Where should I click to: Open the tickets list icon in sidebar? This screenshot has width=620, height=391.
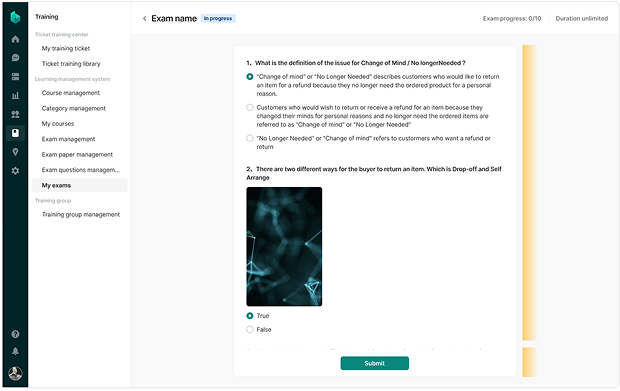coord(15,76)
